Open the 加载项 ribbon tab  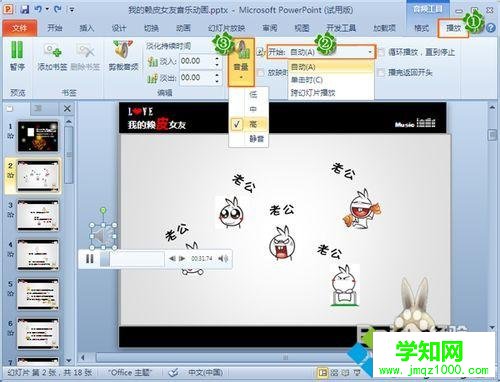(x=384, y=28)
